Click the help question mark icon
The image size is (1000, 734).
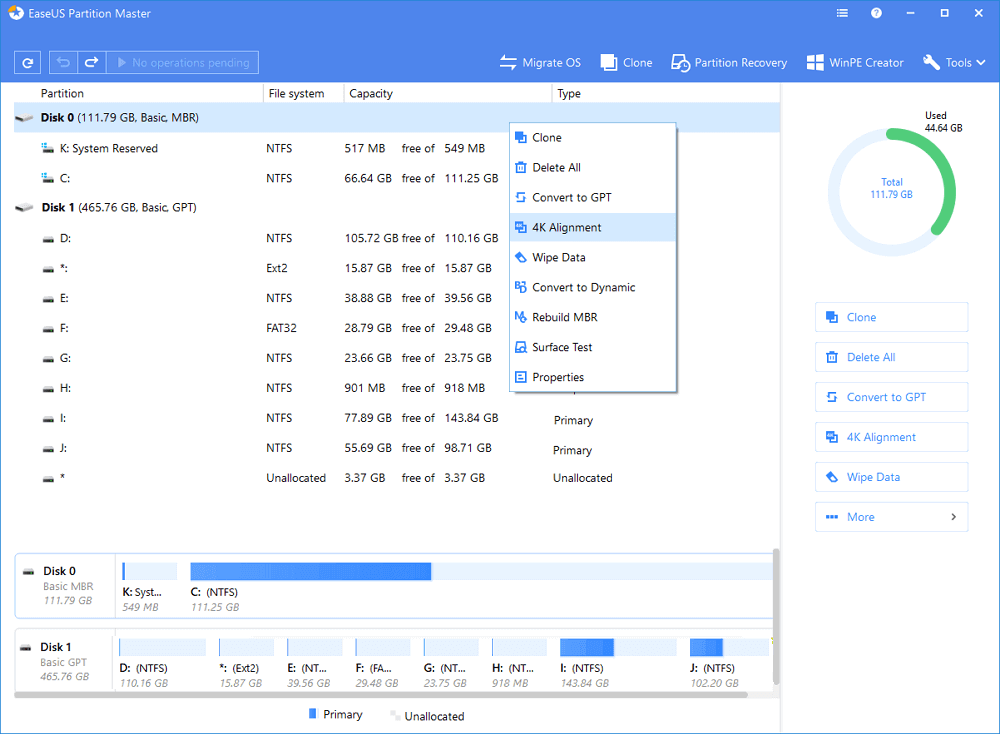point(876,14)
